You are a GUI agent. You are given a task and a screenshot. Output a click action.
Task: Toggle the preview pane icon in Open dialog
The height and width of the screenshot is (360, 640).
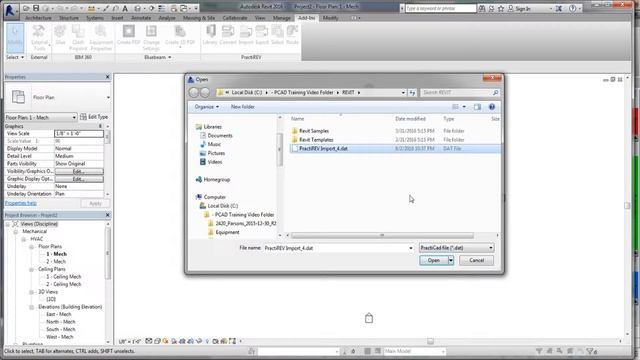click(x=477, y=107)
